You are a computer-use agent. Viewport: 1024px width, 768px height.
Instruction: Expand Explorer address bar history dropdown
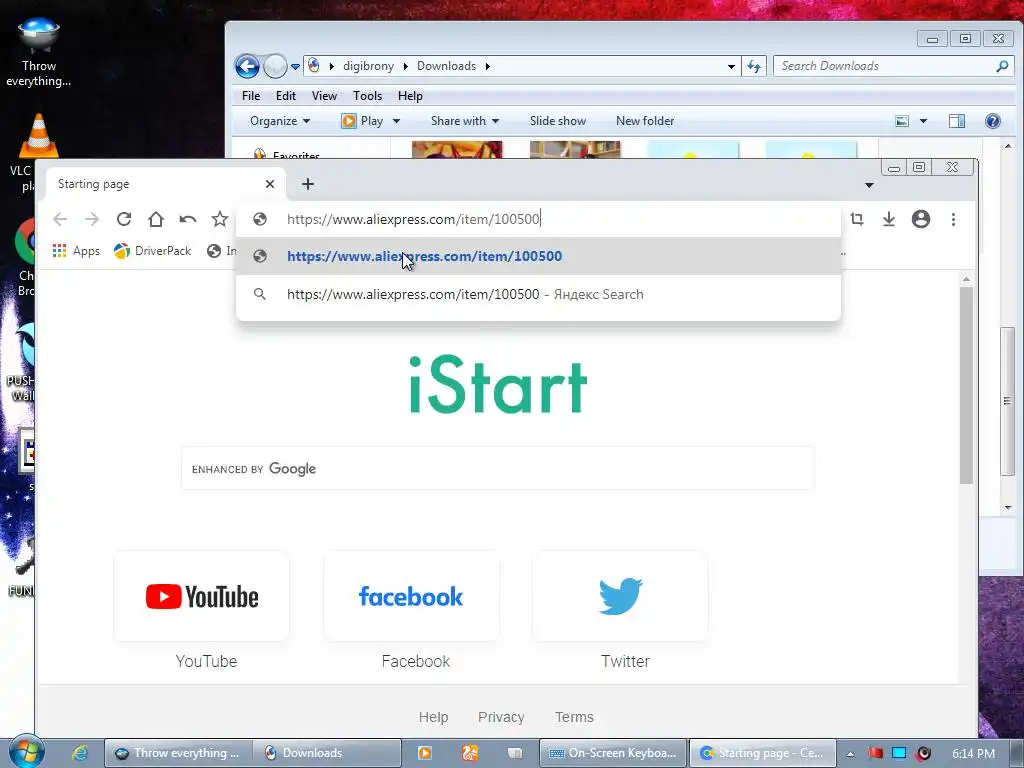tap(731, 66)
